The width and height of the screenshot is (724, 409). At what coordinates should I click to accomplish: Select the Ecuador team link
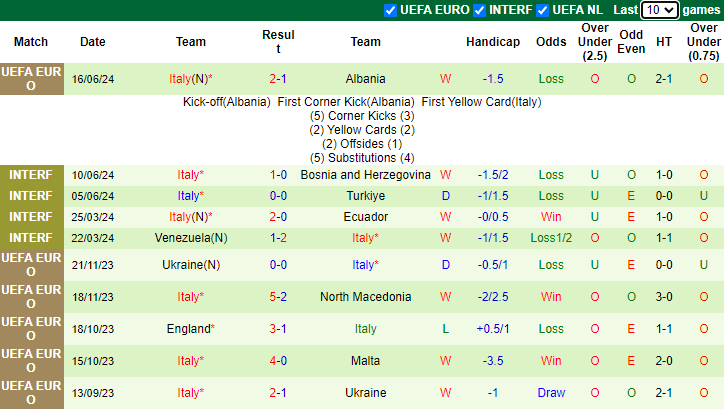click(x=365, y=217)
